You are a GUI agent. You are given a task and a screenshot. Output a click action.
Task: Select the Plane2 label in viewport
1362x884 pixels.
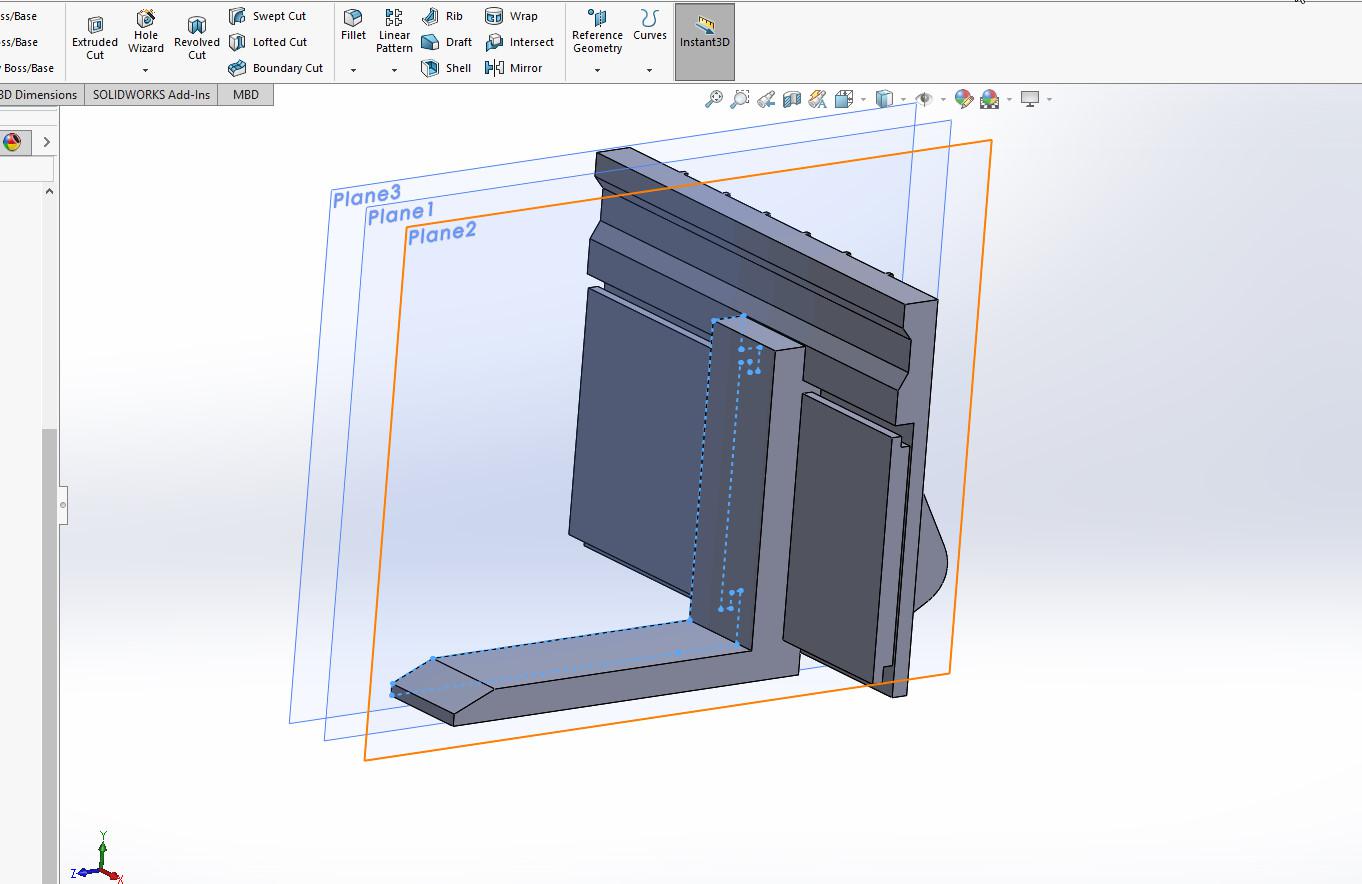442,234
